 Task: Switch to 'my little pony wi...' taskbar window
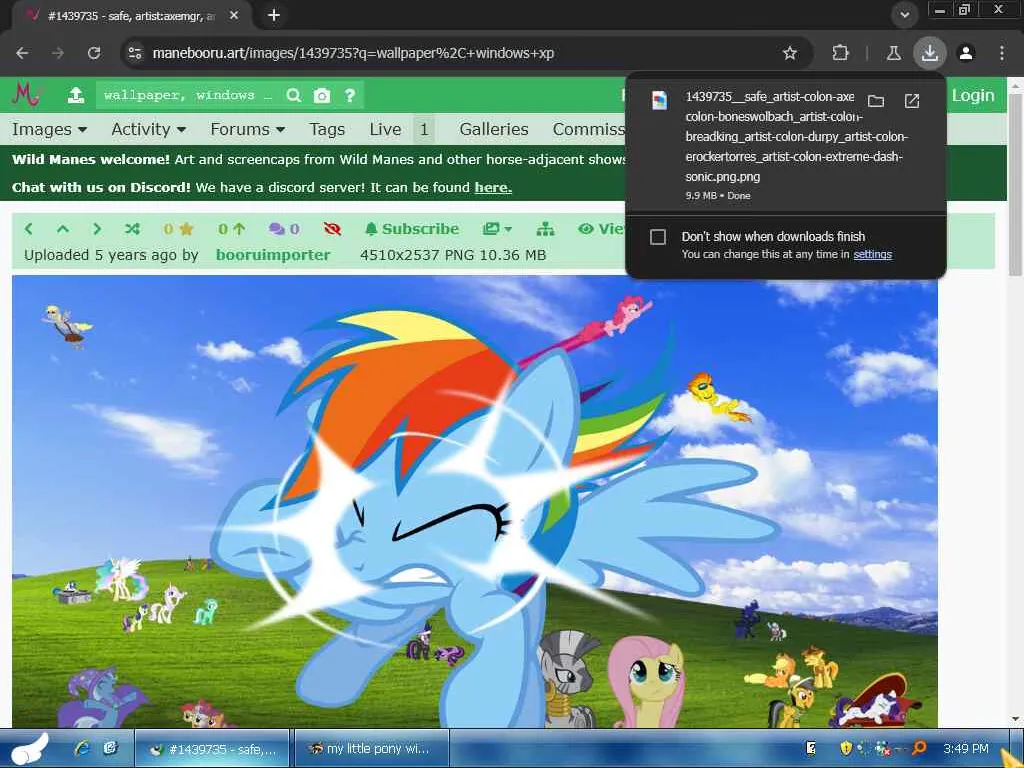pos(372,748)
